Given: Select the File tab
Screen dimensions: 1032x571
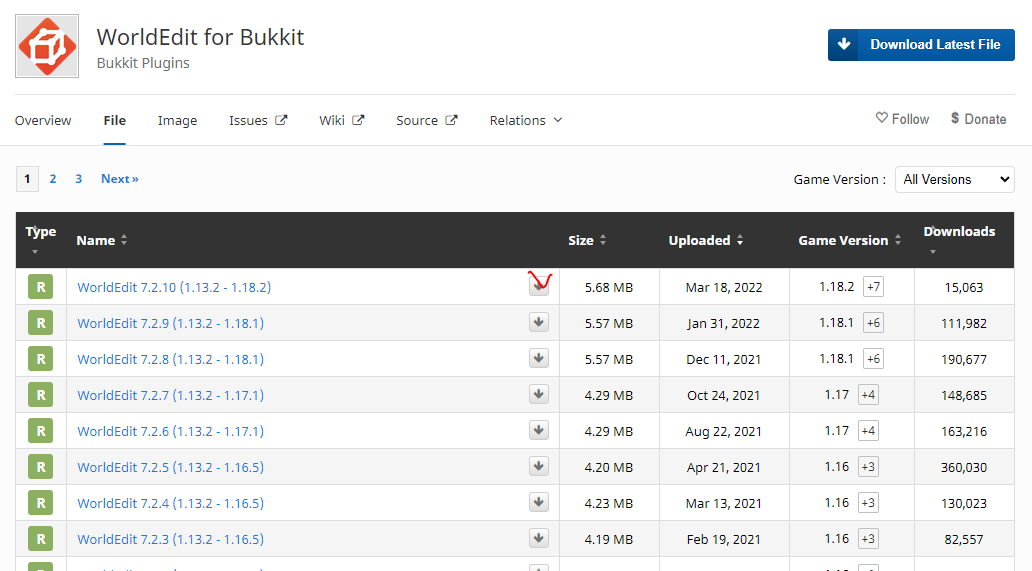Looking at the screenshot, I should pyautogui.click(x=115, y=120).
